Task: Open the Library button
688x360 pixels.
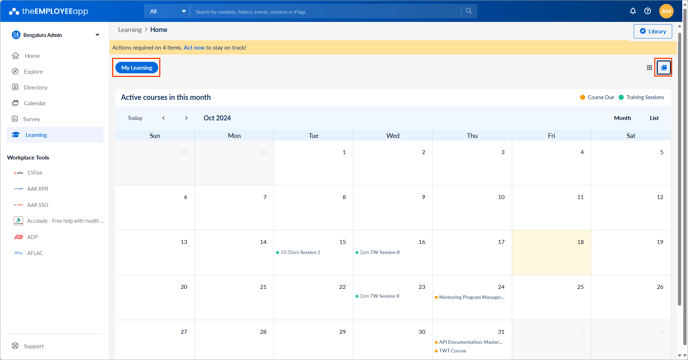Action: click(652, 31)
